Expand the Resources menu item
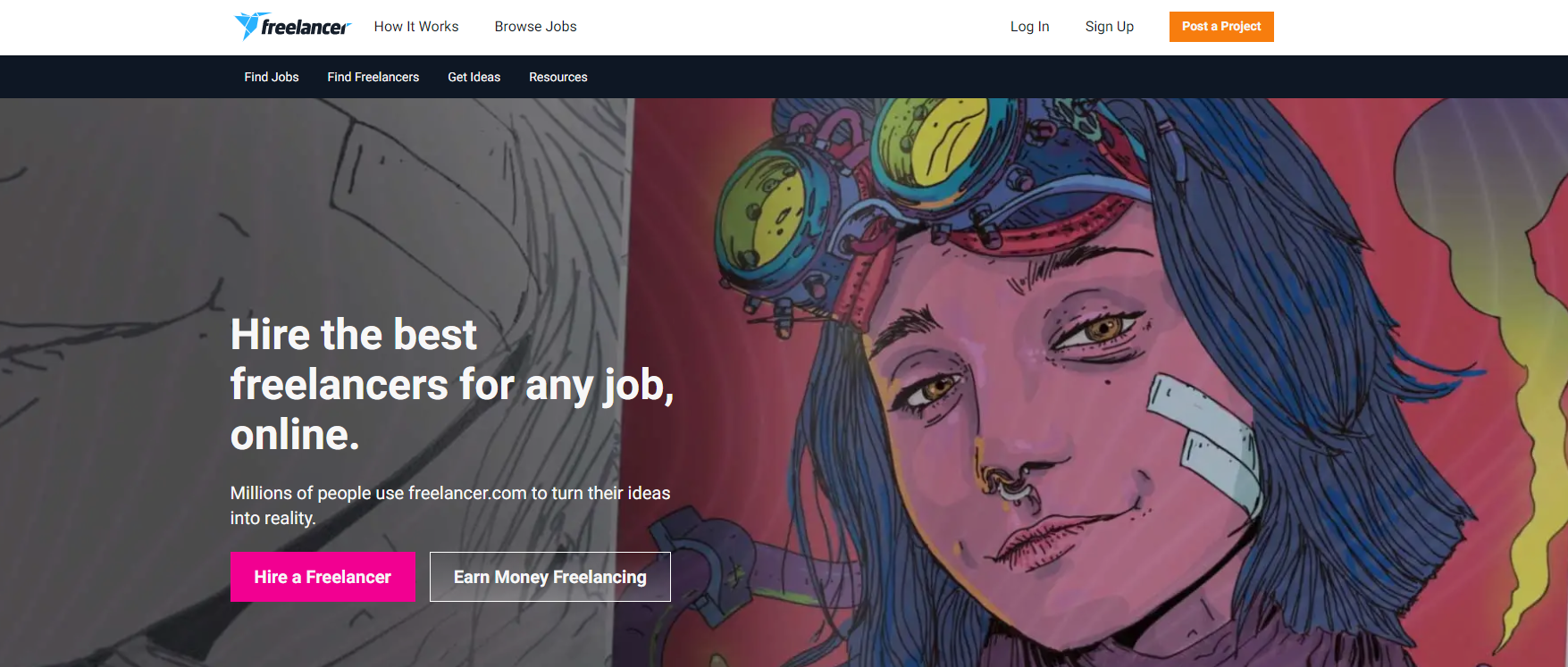Image resolution: width=1568 pixels, height=667 pixels. 558,77
